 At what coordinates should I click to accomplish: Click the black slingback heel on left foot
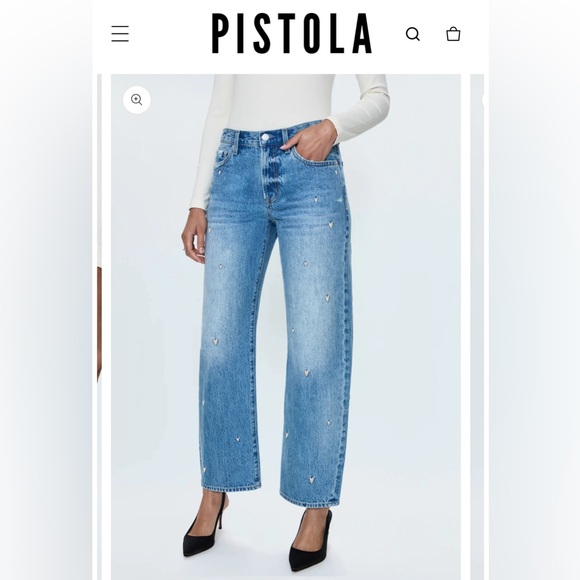click(x=205, y=527)
